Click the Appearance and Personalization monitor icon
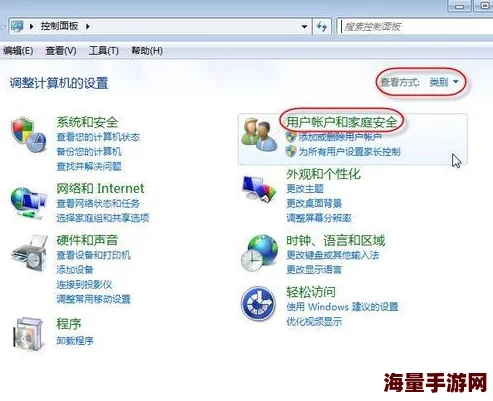Screen dimensions: 493x401 [x=259, y=189]
